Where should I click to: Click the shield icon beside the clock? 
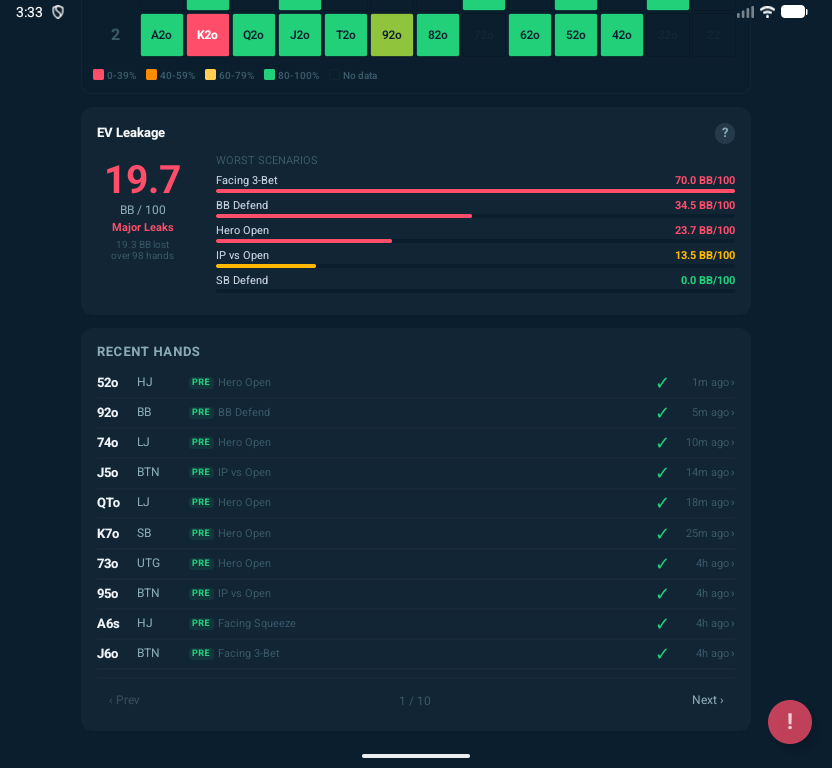pyautogui.click(x=58, y=12)
